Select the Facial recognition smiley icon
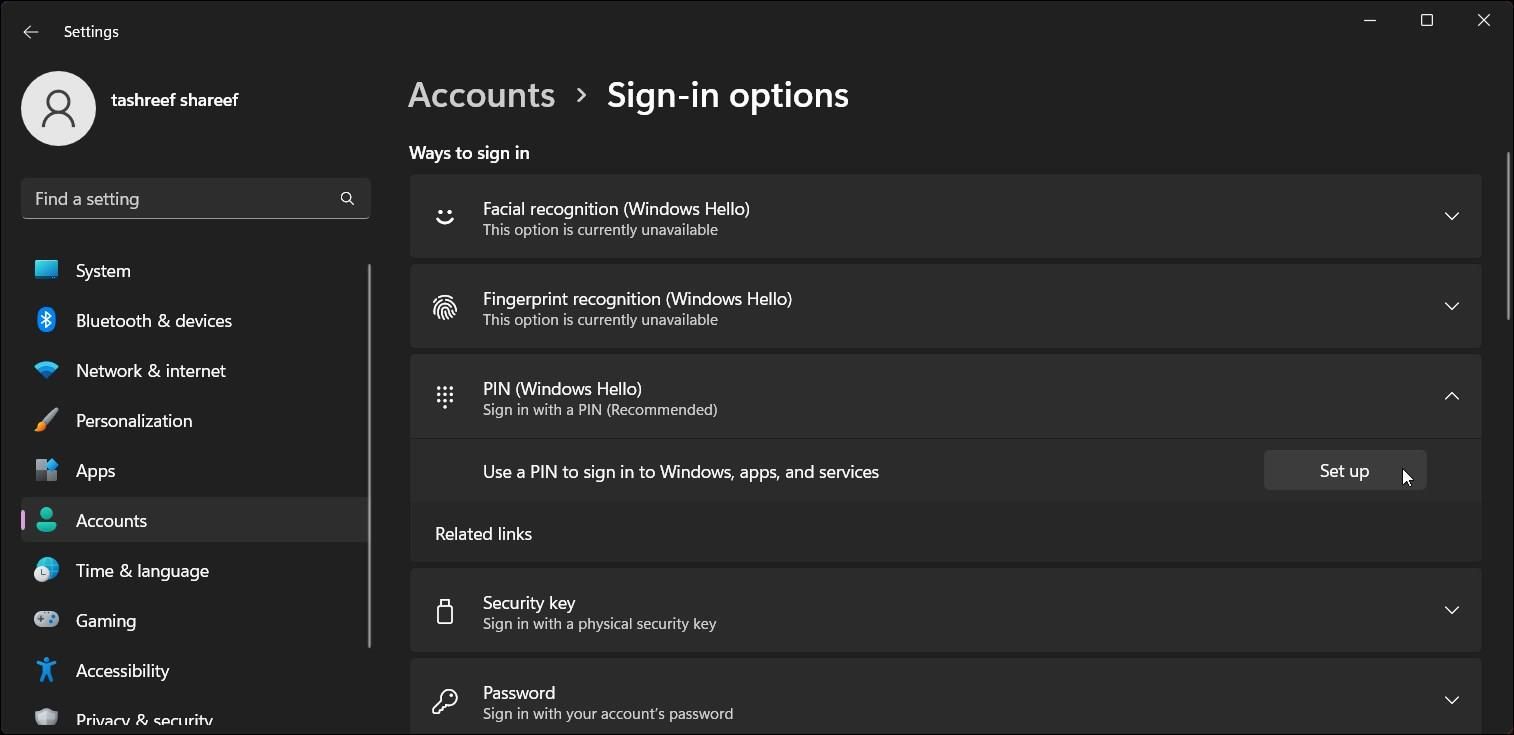The image size is (1514, 735). click(444, 216)
